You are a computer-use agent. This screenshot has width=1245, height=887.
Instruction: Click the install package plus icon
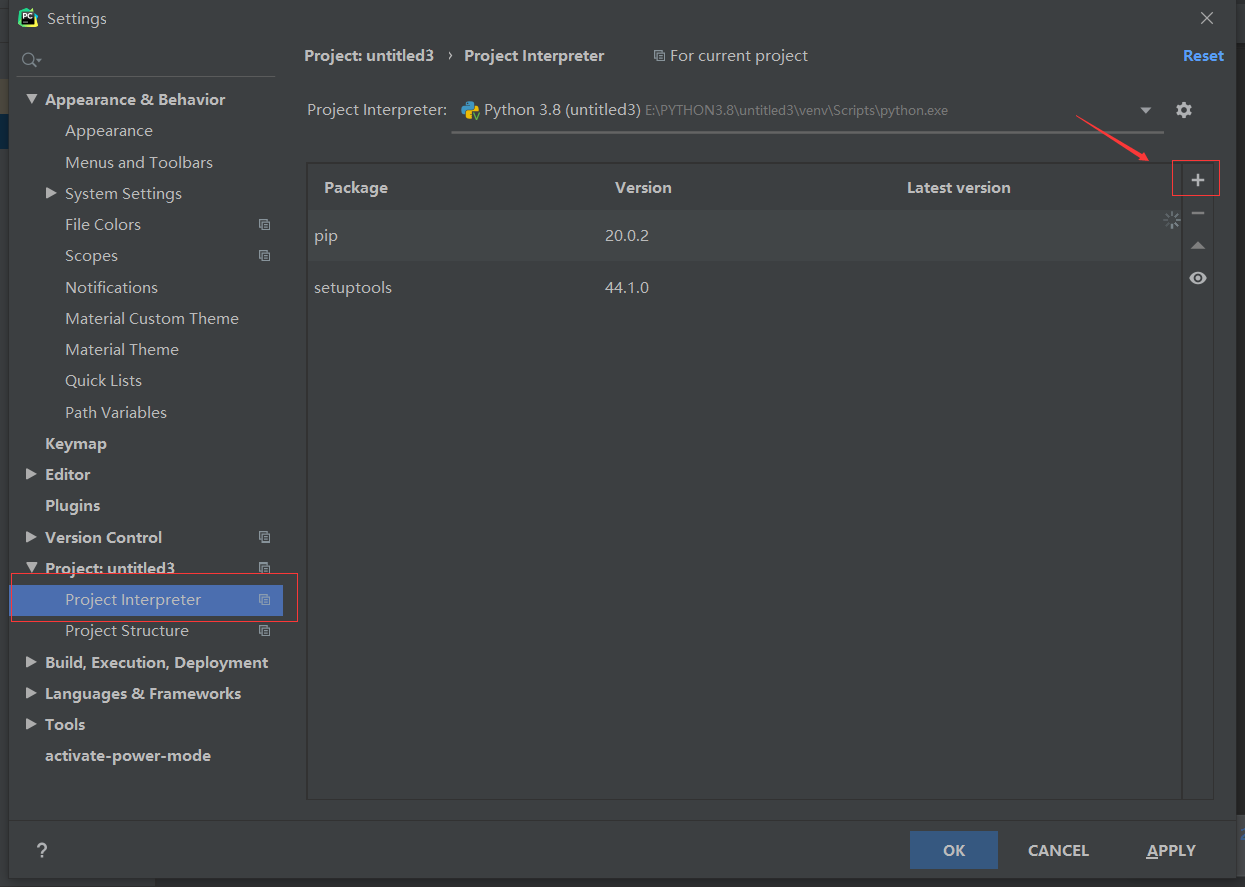click(x=1197, y=180)
